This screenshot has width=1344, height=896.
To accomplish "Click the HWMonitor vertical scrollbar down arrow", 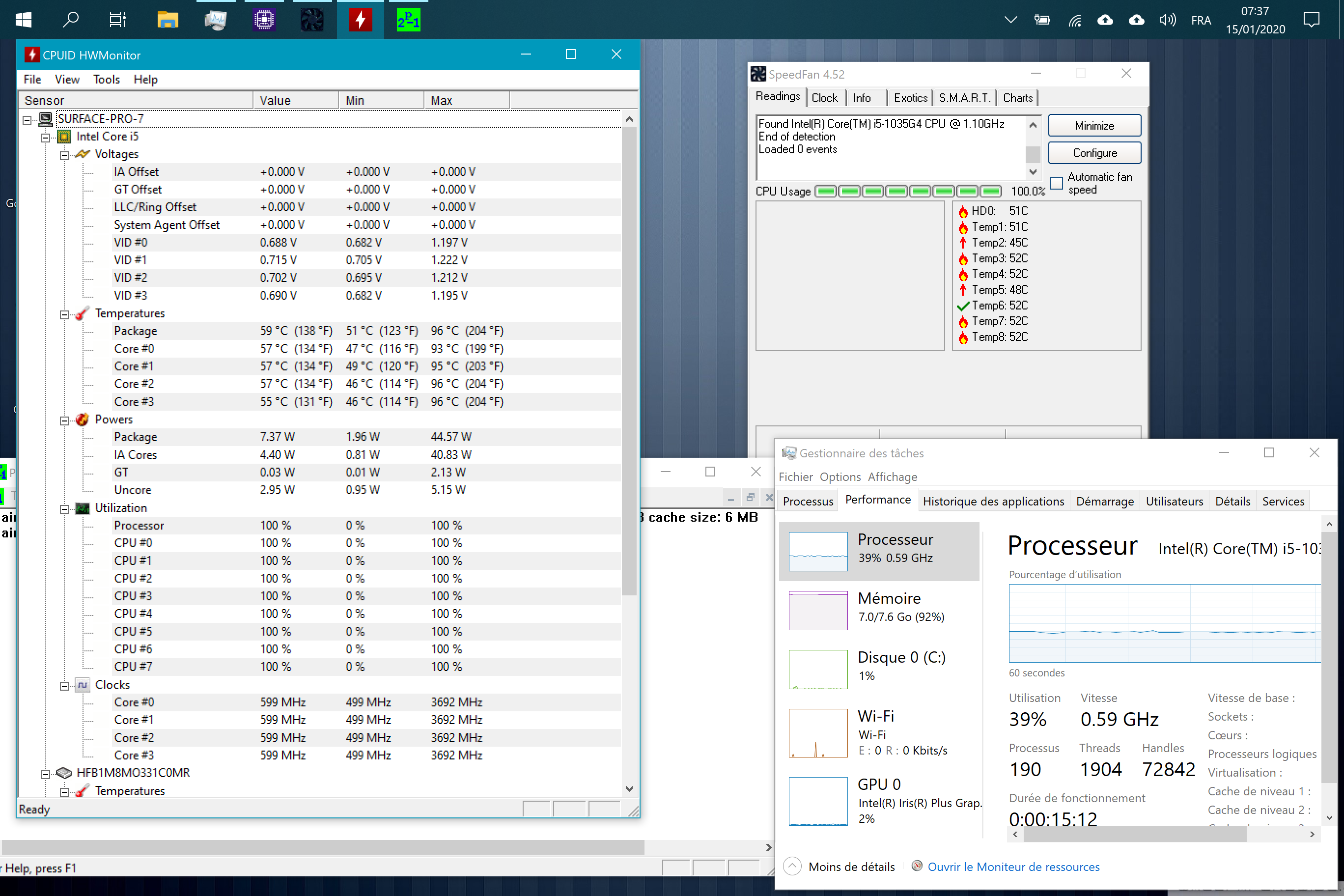I will tap(629, 788).
